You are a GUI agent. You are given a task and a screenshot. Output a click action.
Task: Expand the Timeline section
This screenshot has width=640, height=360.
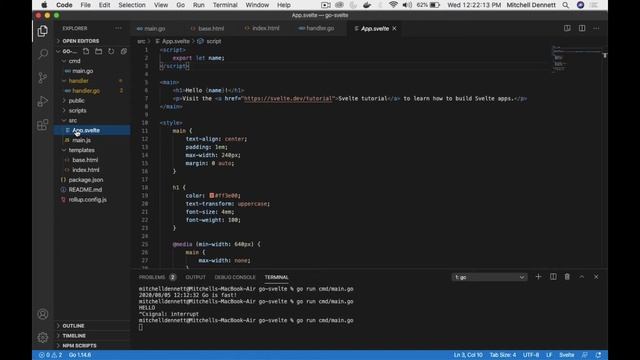74,336
